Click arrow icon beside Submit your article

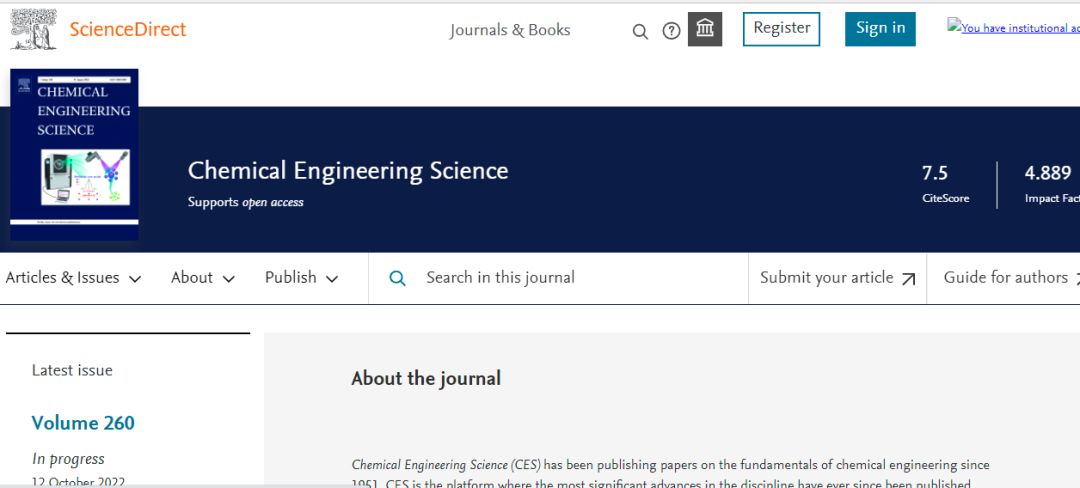pos(908,279)
